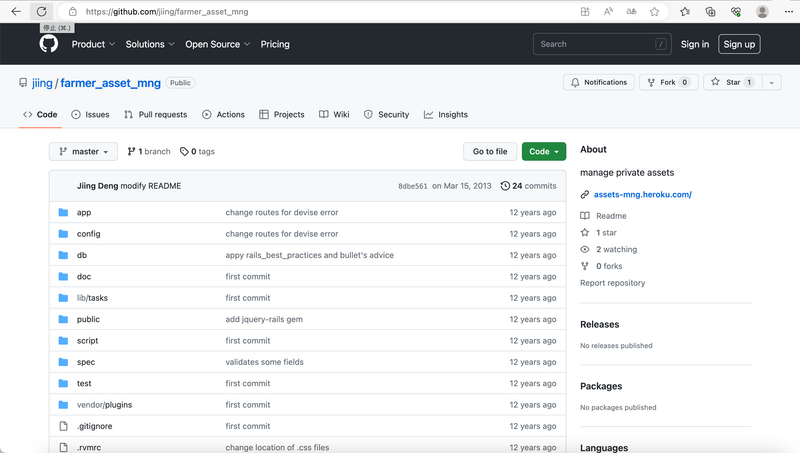Click the Sign up button
800x453 pixels.
[739, 44]
